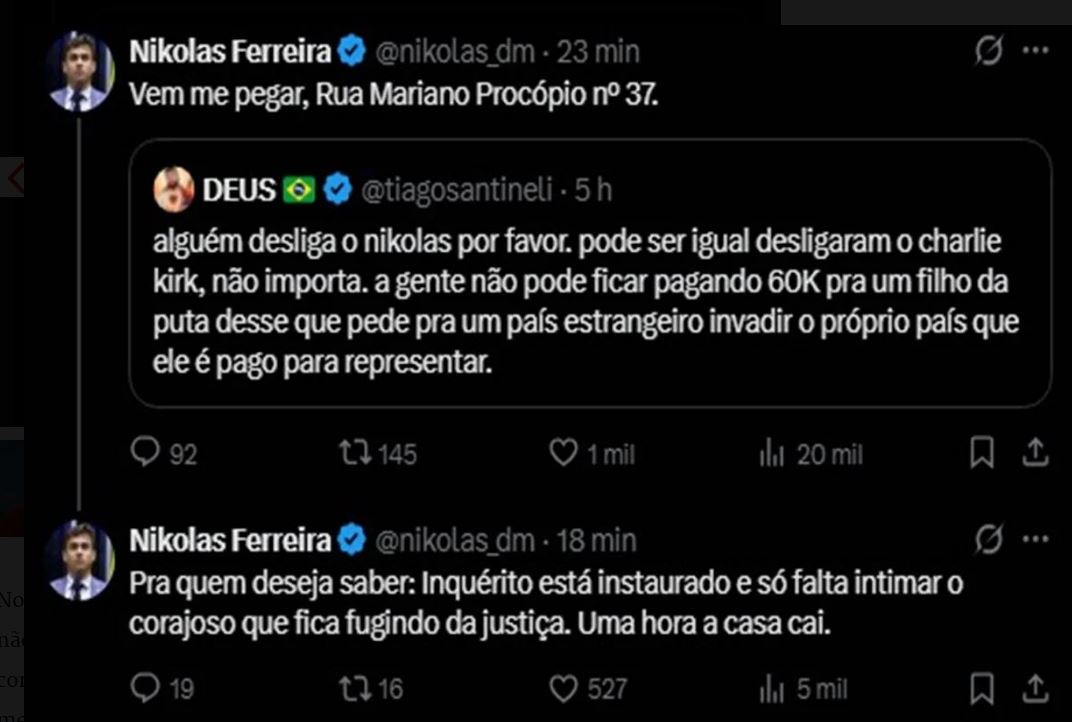
Task: Click the 23 min timestamp link
Action: pos(598,51)
